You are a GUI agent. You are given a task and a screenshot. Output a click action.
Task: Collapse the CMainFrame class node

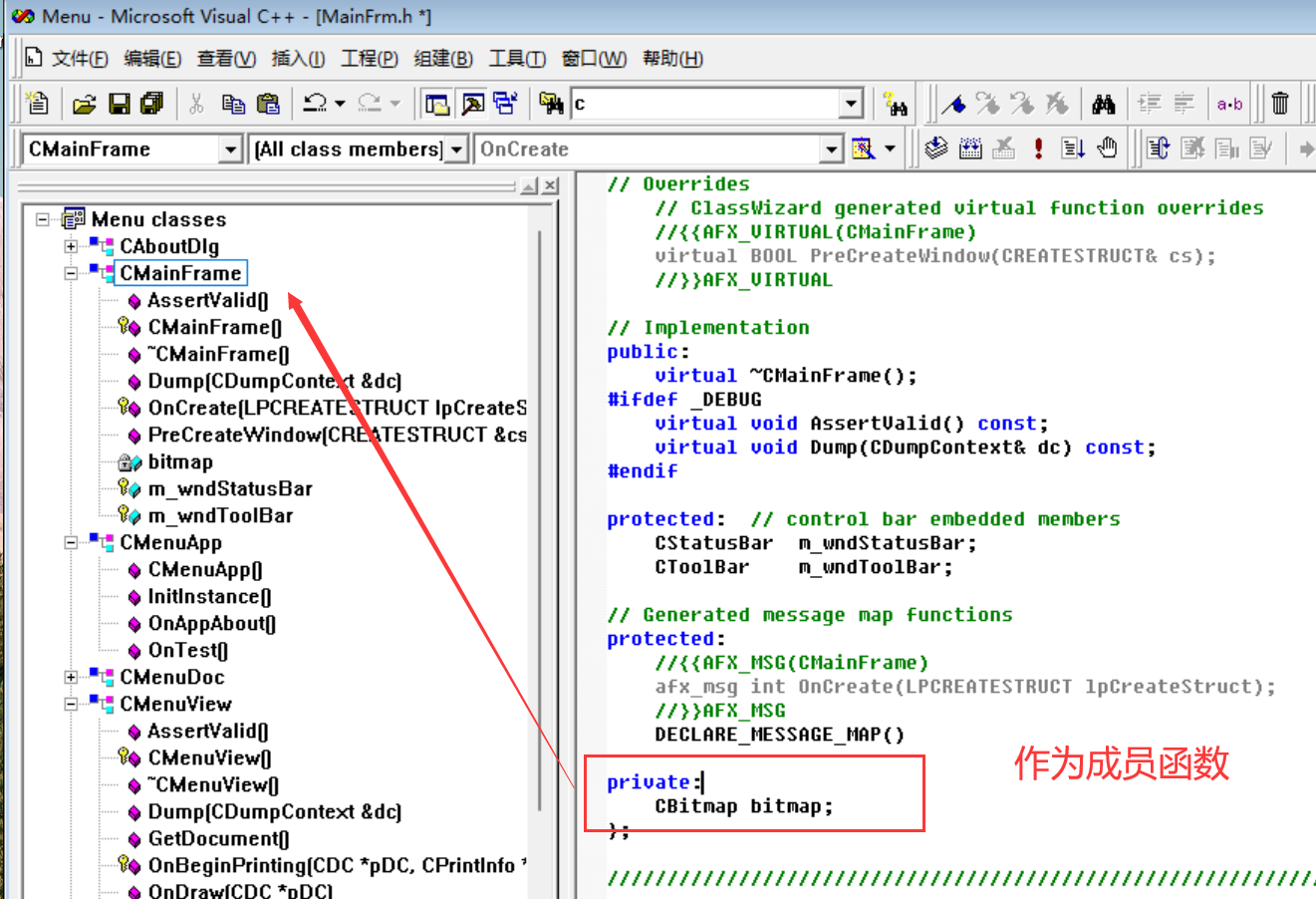pyautogui.click(x=71, y=273)
